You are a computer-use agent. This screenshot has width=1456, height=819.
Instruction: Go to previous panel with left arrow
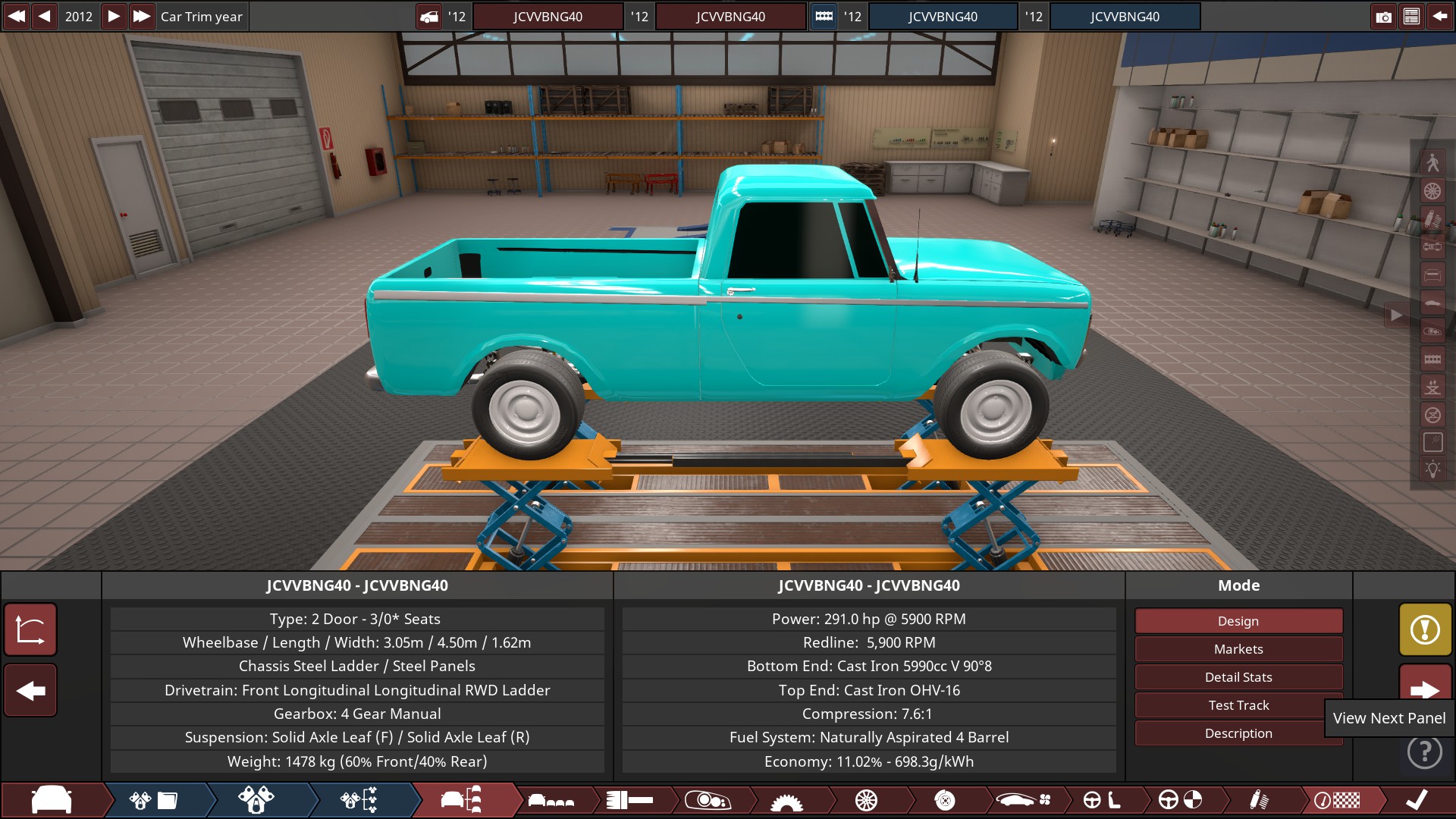pyautogui.click(x=30, y=690)
